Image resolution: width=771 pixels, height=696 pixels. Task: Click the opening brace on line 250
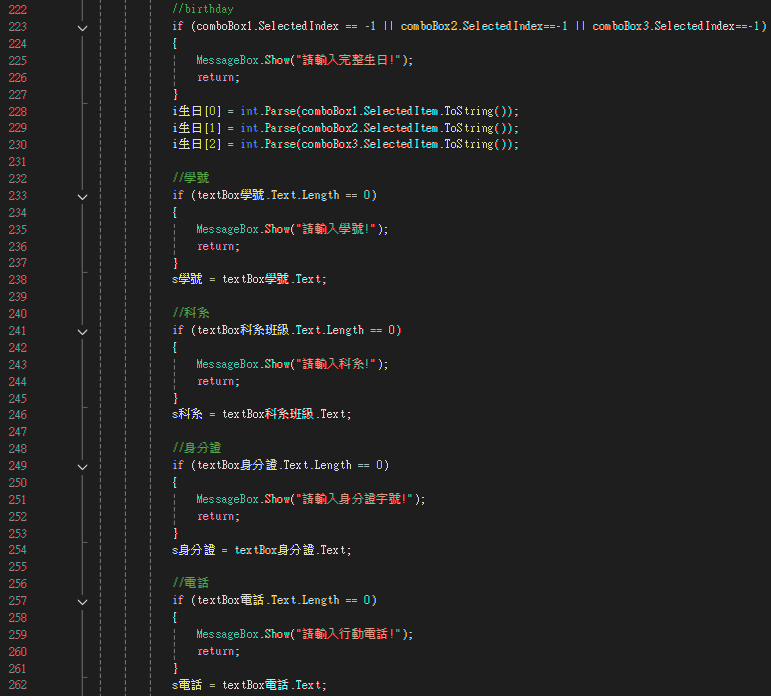[175, 483]
